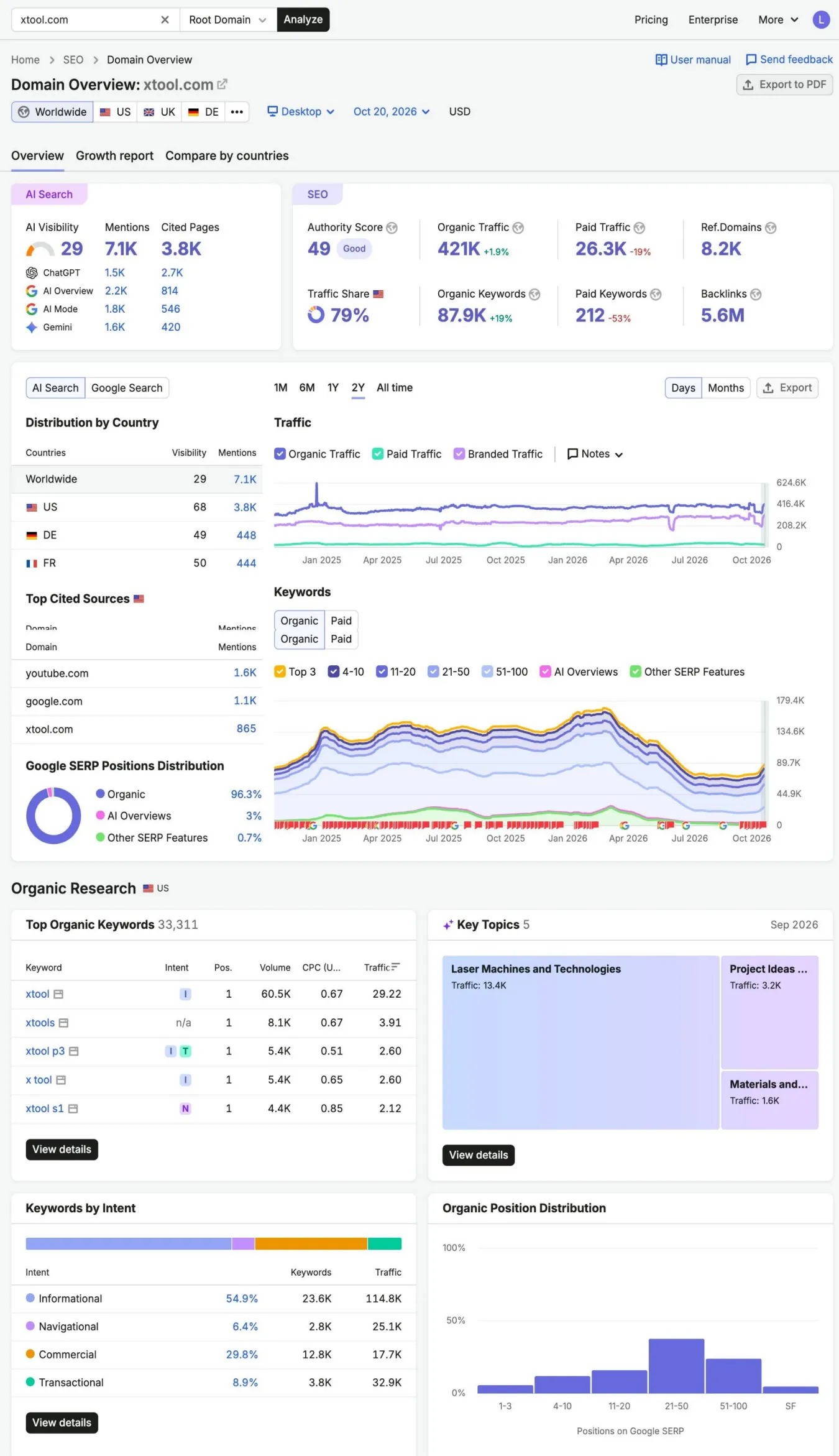Viewport: 839px width, 1456px height.
Task: Switch to the Growth report tab
Action: pyautogui.click(x=114, y=155)
